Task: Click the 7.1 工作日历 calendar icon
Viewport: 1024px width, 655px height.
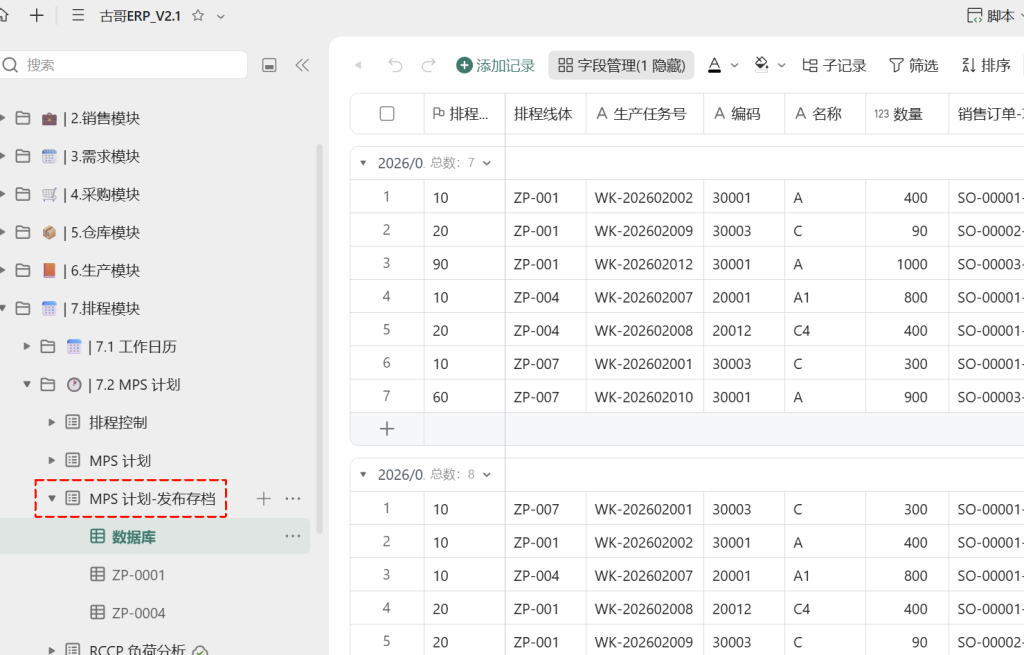Action: [74, 346]
